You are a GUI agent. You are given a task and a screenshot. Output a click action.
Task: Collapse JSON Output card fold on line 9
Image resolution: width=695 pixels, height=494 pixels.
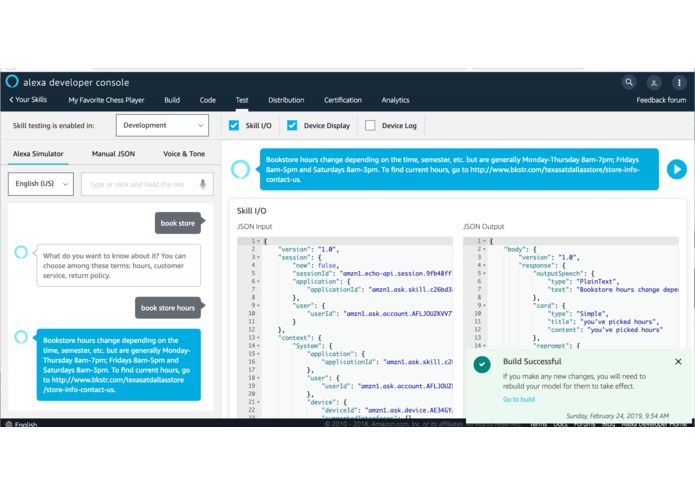point(484,306)
